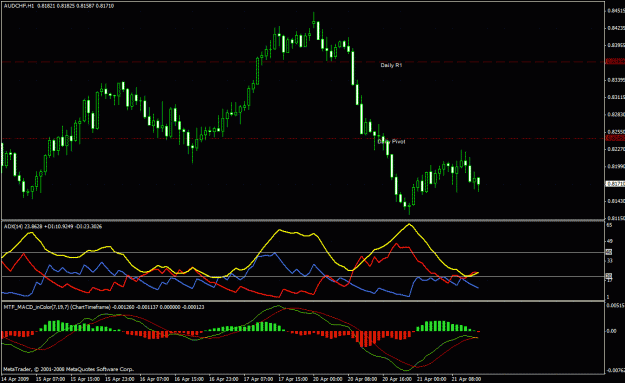Click the MetaTrader MetaQuotes copyright text
Image resolution: width=625 pixels, height=383 pixels.
[x=68, y=369]
